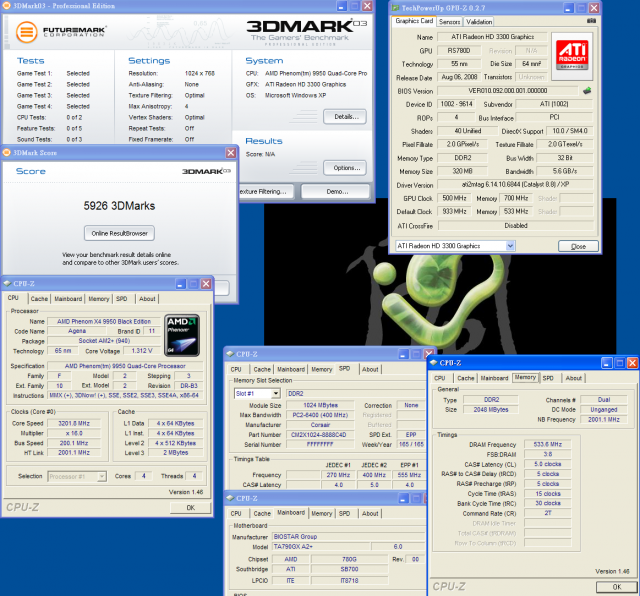Select the About tab in the CPU-Z SPD window
The image size is (640, 596).
point(370,369)
